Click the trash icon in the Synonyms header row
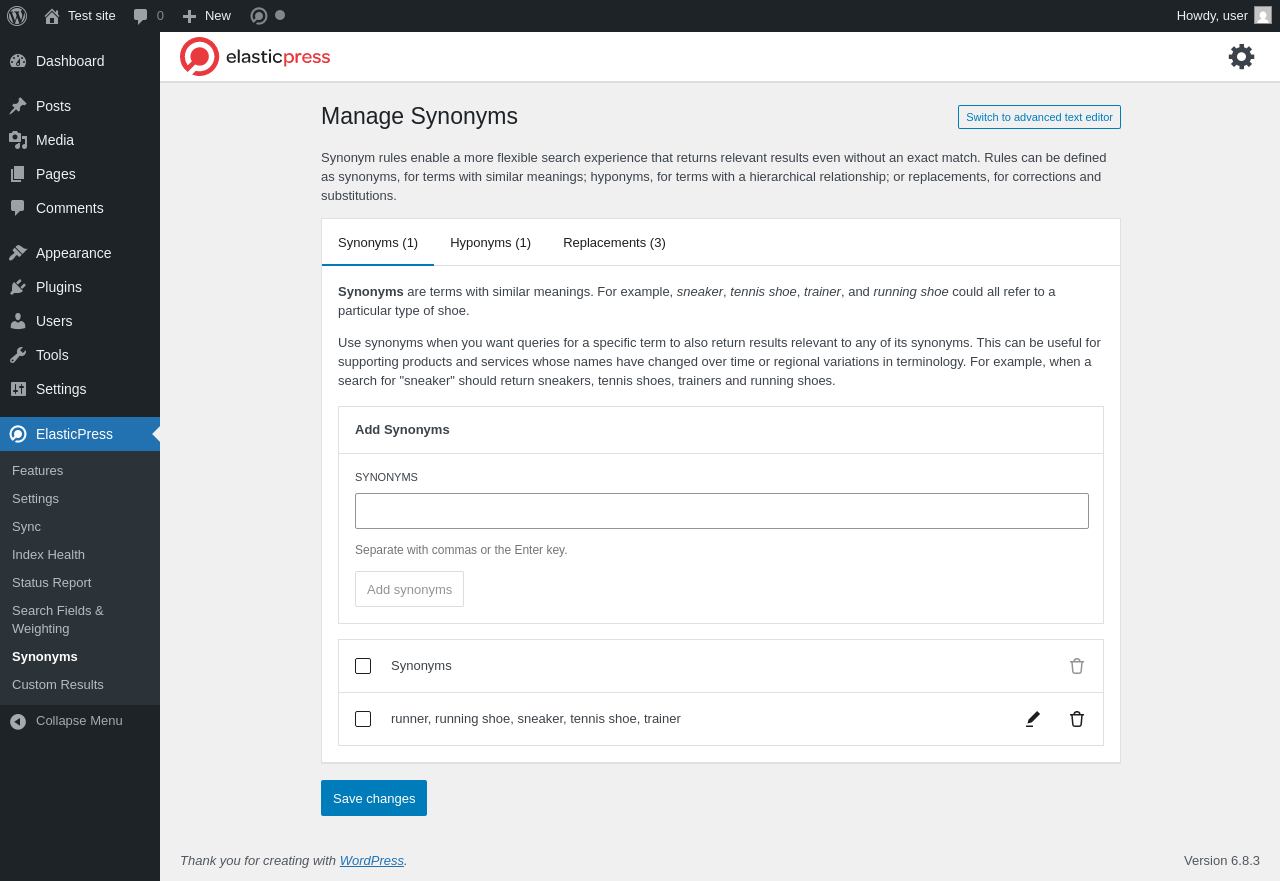Viewport: 1280px width, 881px height. click(x=1077, y=666)
